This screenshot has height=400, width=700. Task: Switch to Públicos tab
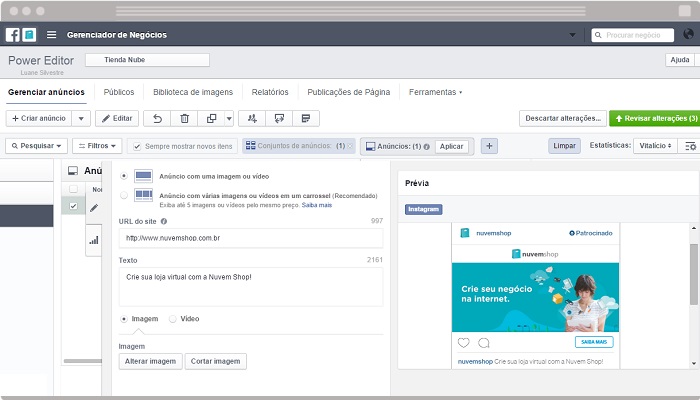point(119,92)
